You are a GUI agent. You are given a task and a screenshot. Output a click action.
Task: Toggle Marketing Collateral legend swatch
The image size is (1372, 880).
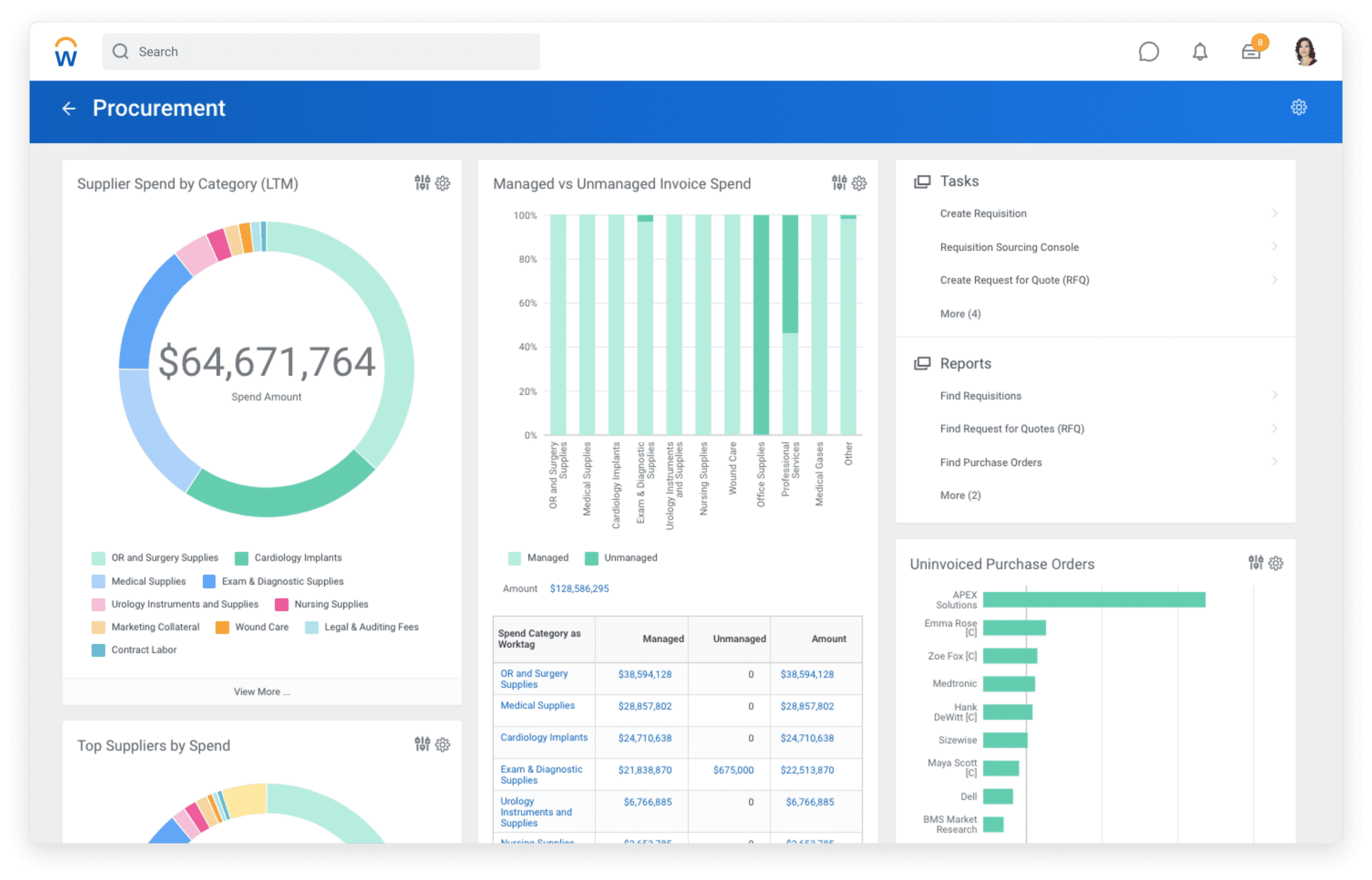[x=99, y=627]
